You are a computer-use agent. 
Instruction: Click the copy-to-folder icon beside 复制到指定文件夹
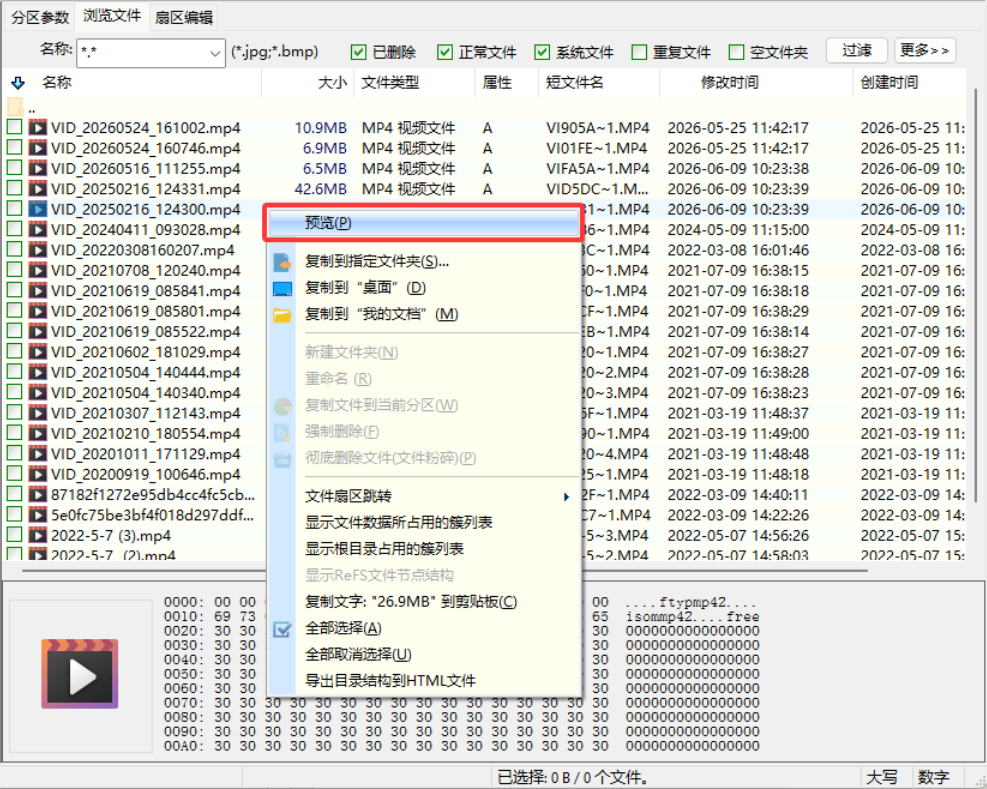[282, 261]
